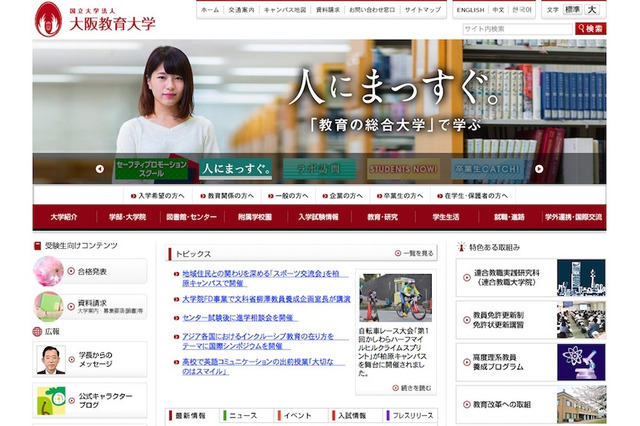The image size is (640, 426).
Task: Open 教育改革への取組 feature card
Action: [531, 404]
